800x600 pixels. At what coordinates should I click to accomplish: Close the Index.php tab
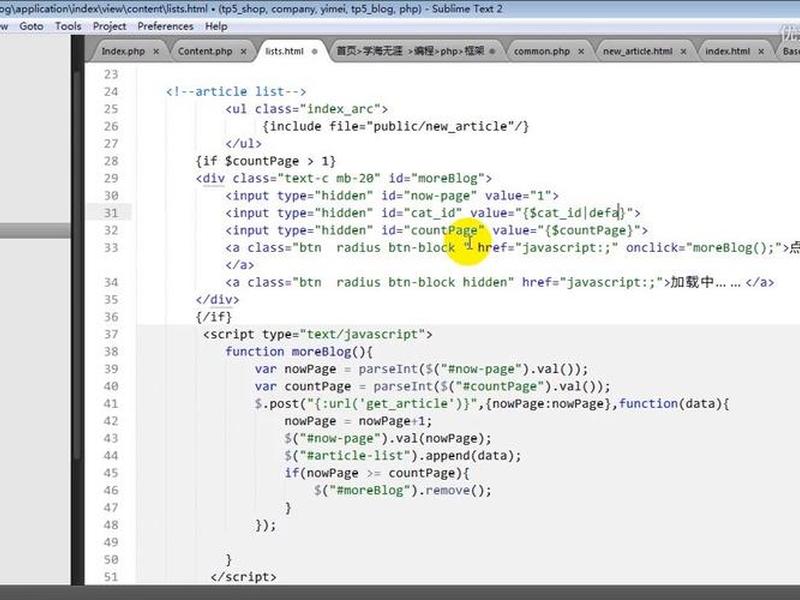(x=156, y=52)
